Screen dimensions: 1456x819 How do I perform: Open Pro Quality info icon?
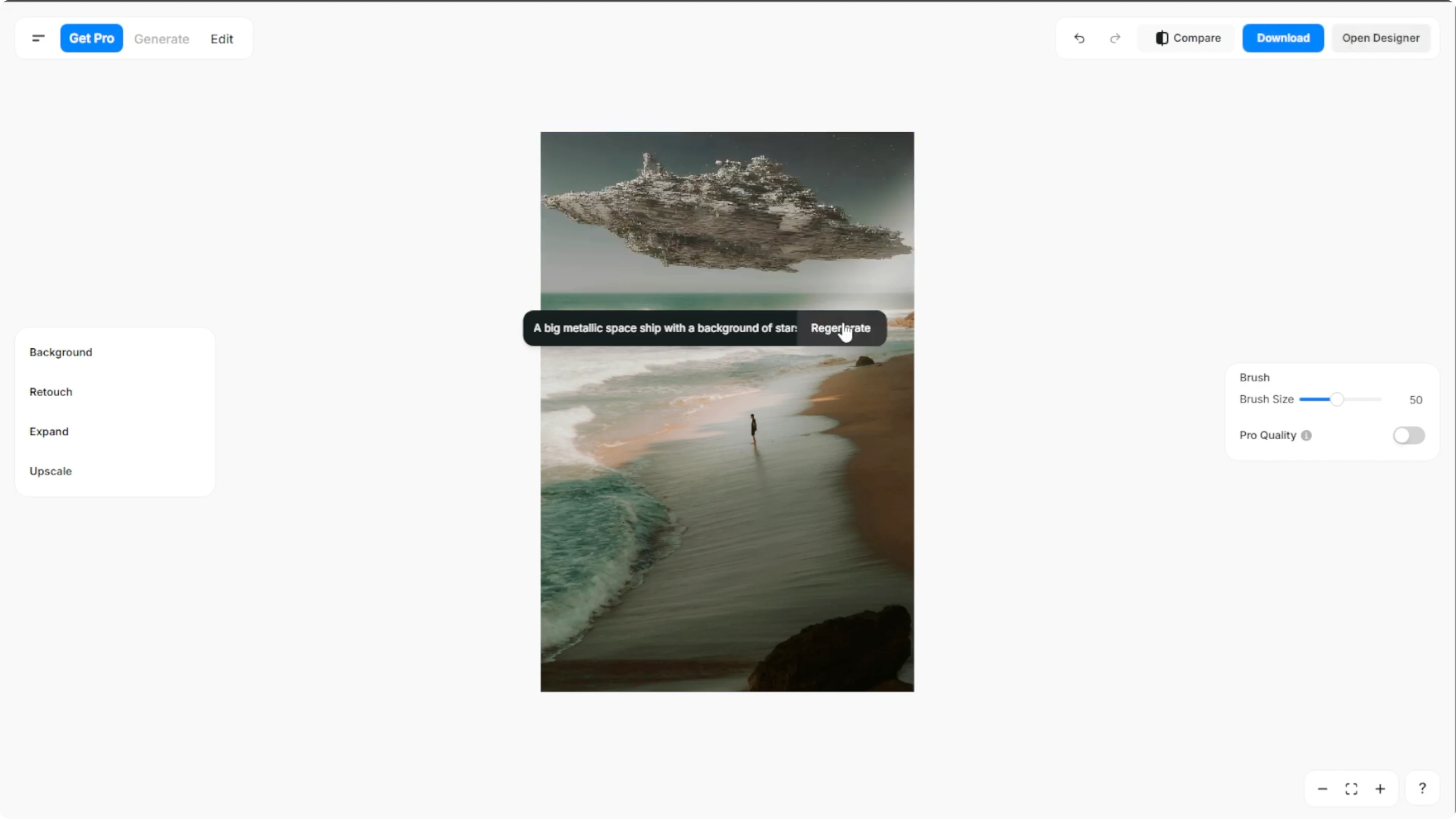coord(1306,435)
